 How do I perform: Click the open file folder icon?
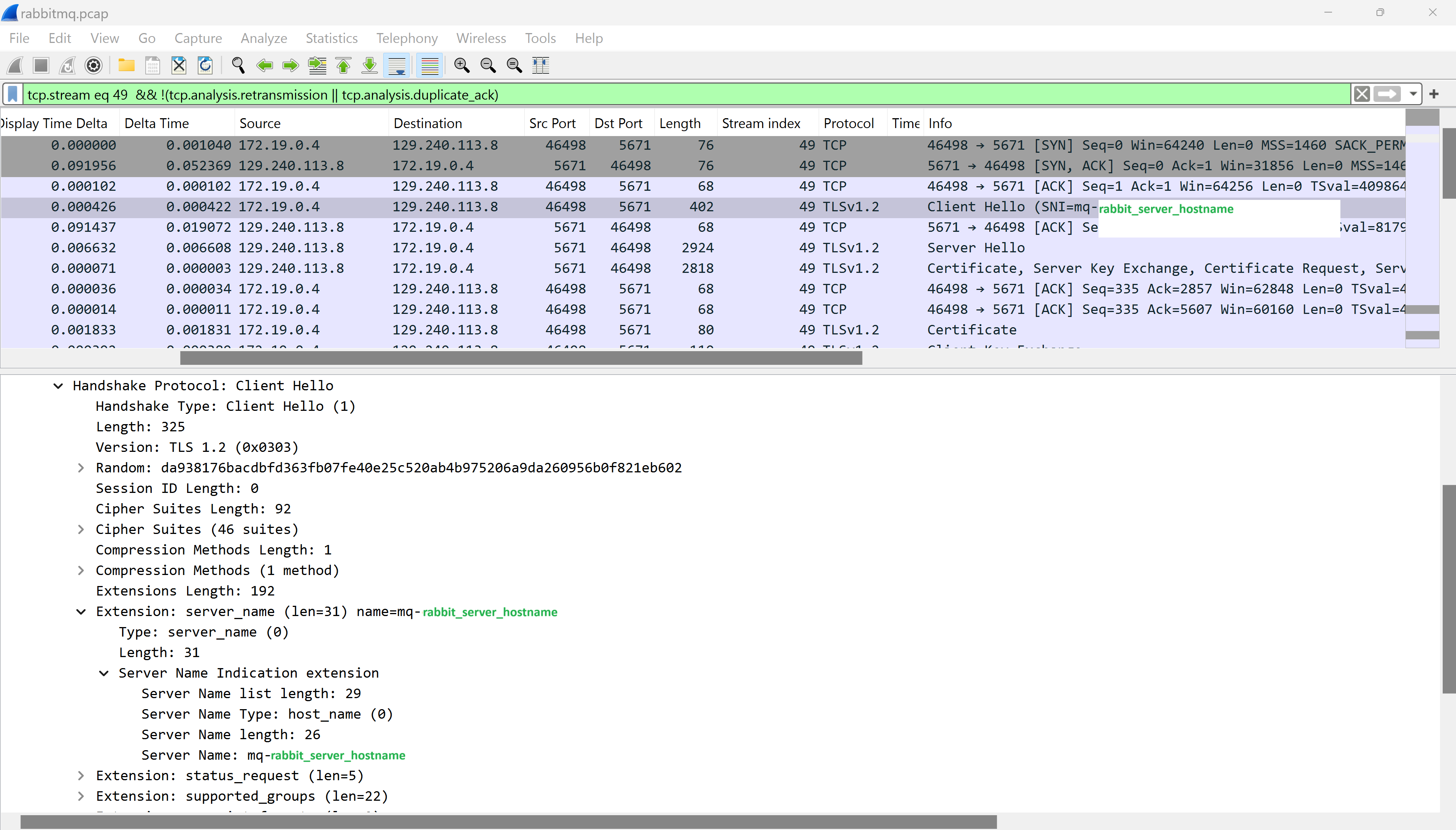point(126,65)
